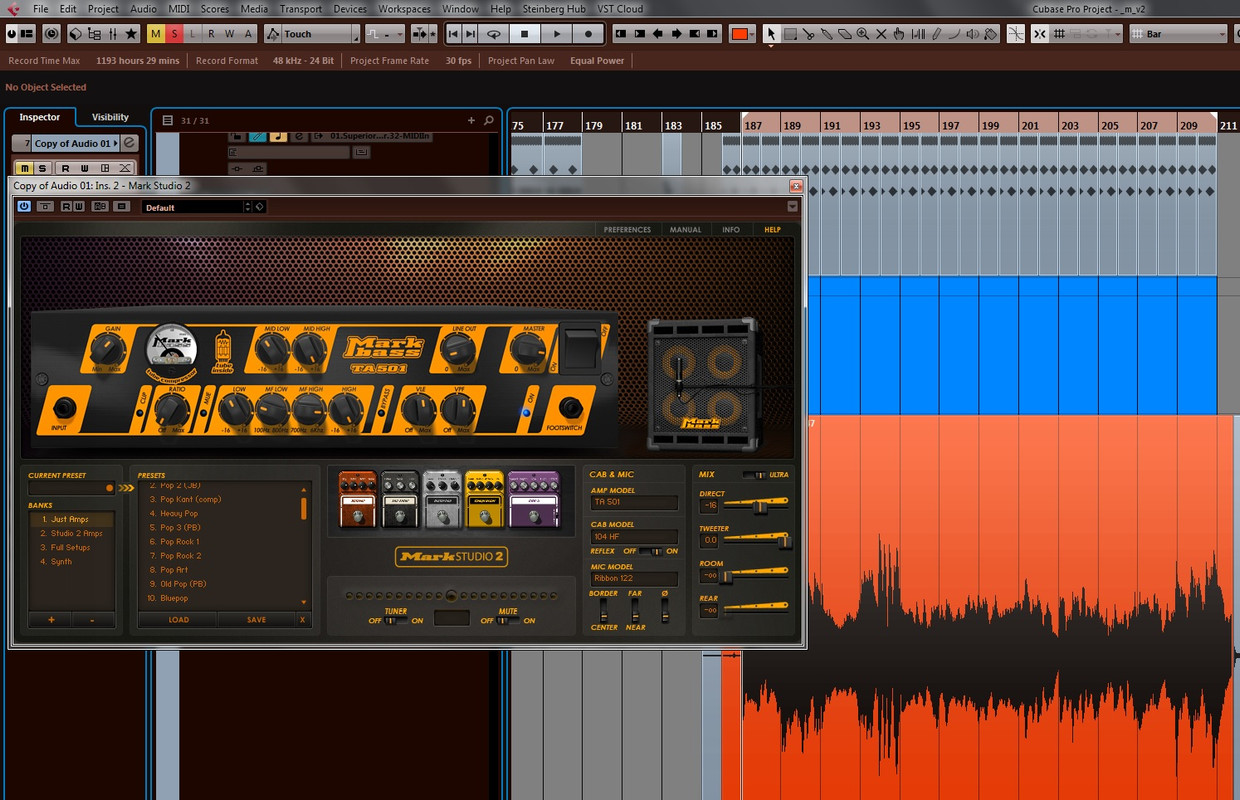Toggle plugin Read automation R button
The image size is (1240, 800).
tap(67, 207)
